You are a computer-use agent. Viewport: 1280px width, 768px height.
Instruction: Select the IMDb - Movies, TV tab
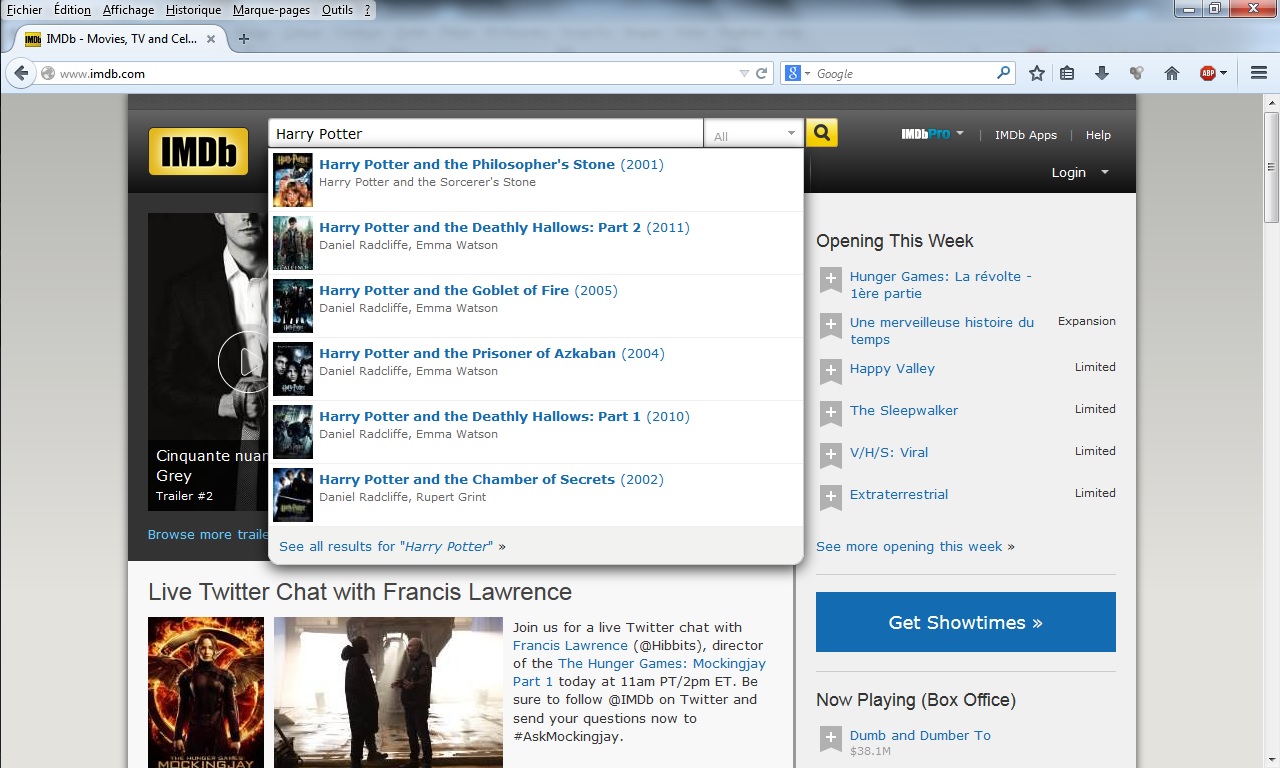click(120, 39)
